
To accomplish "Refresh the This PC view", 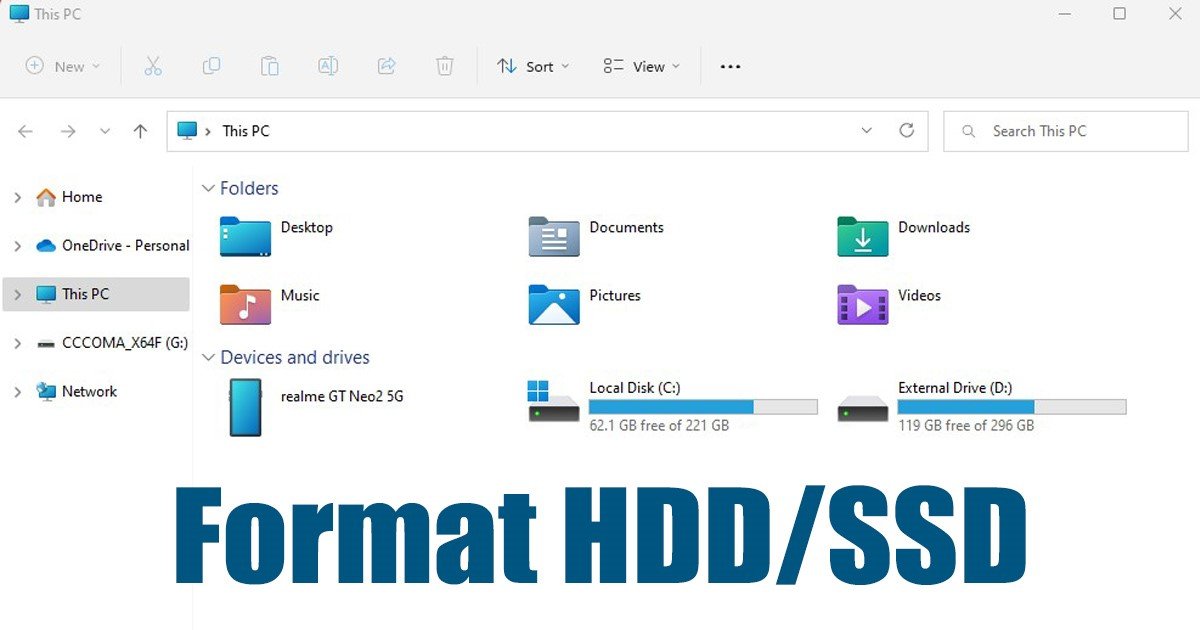I will (x=907, y=131).
